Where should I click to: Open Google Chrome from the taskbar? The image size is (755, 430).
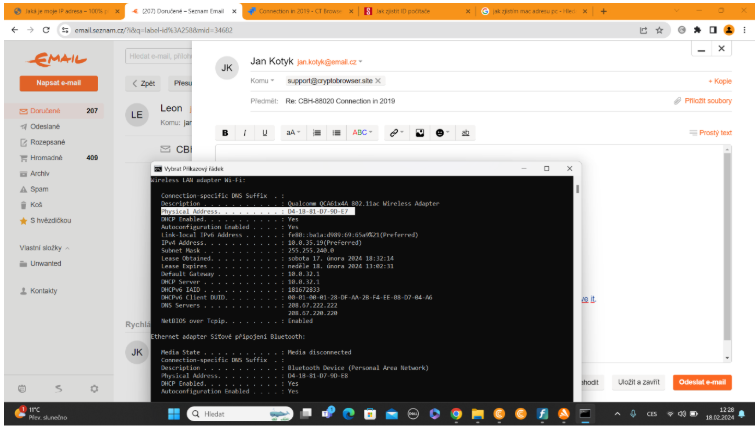(x=456, y=414)
